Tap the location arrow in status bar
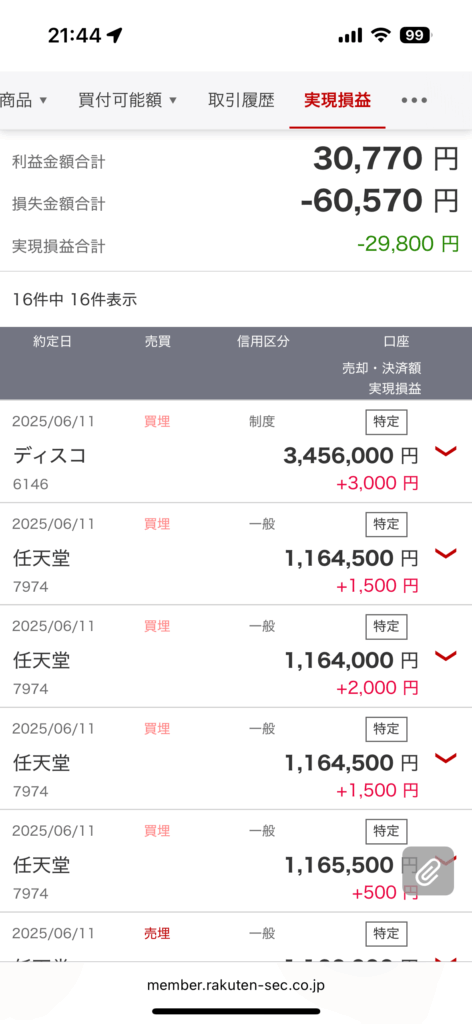 (115, 35)
